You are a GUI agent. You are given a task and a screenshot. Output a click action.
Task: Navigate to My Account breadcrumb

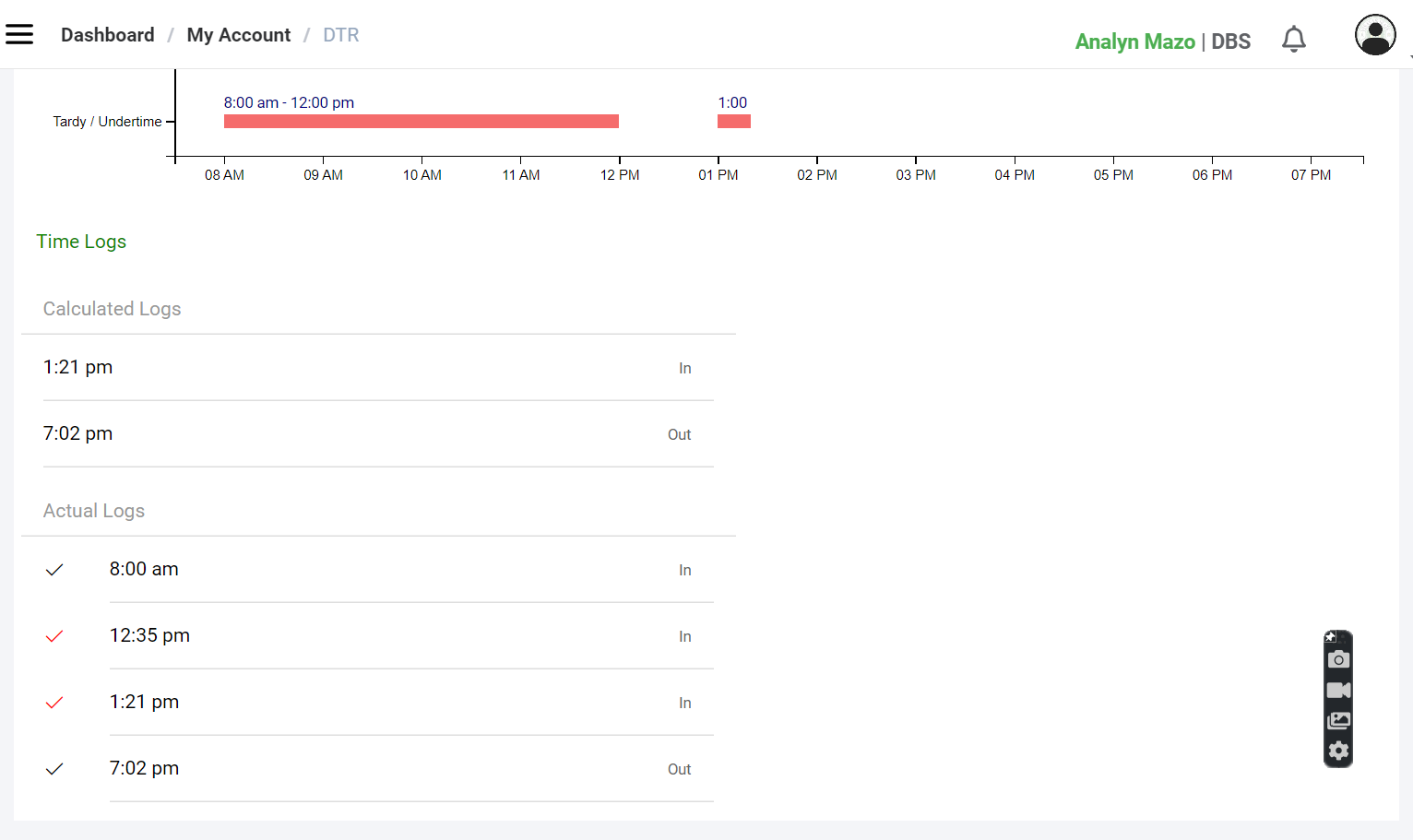click(x=238, y=35)
